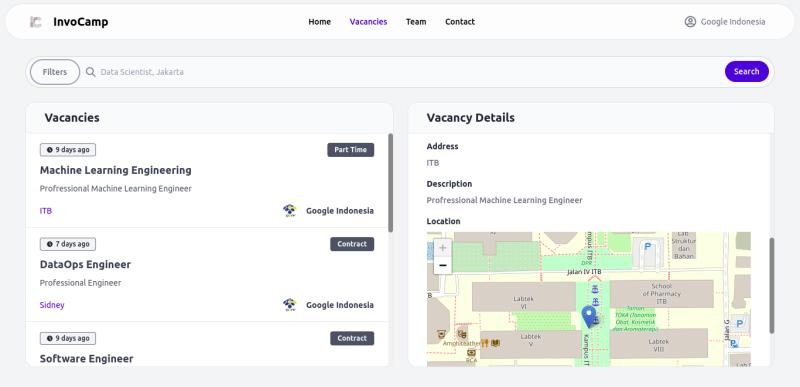Open the Filters button
Image resolution: width=800 pixels, height=387 pixels.
coord(55,72)
